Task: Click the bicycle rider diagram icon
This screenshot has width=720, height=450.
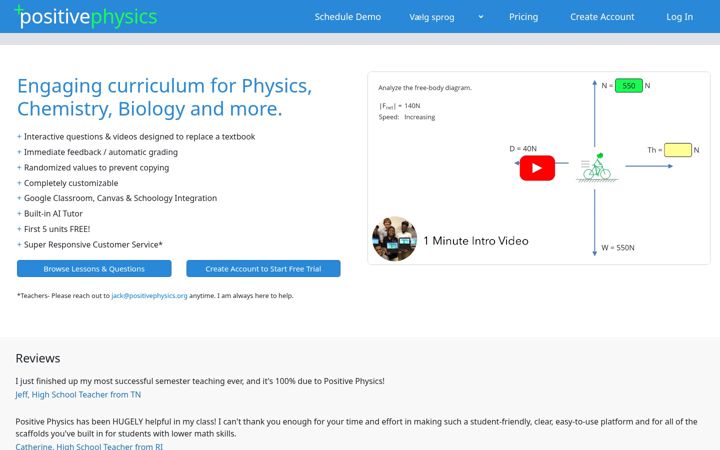Action: (597, 167)
